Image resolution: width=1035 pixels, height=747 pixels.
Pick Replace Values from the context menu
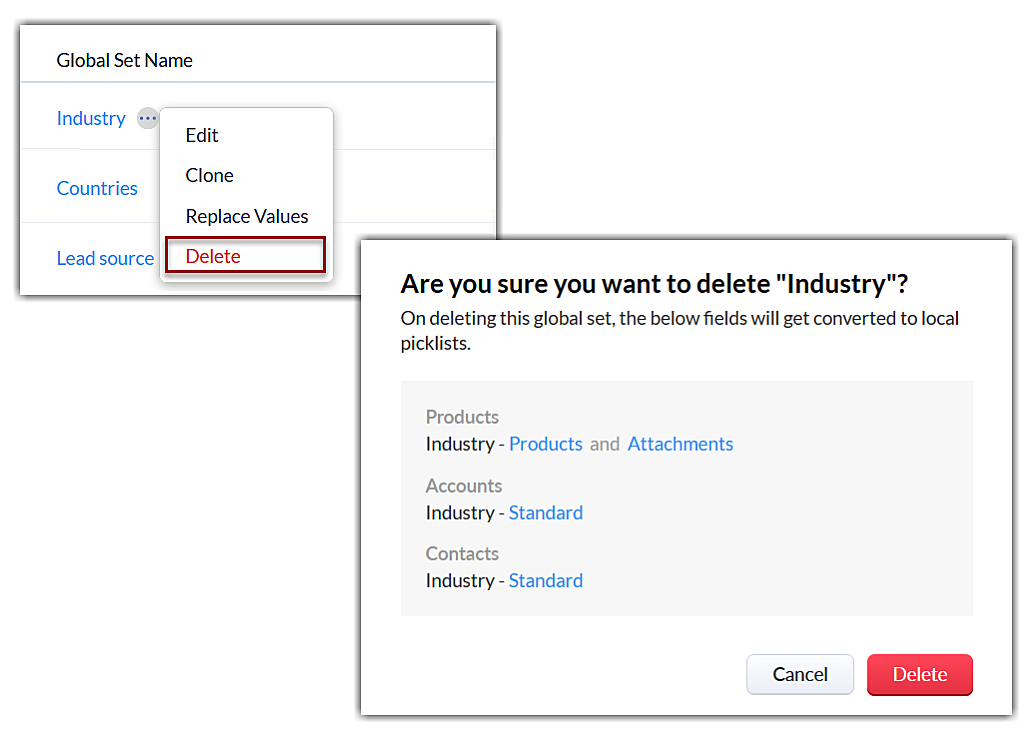(247, 216)
